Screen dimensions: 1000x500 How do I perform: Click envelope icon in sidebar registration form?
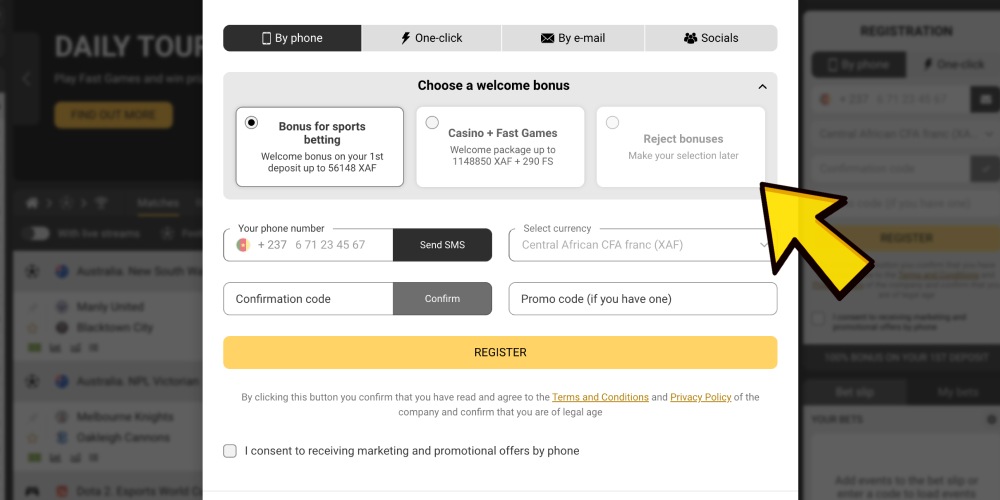point(985,99)
